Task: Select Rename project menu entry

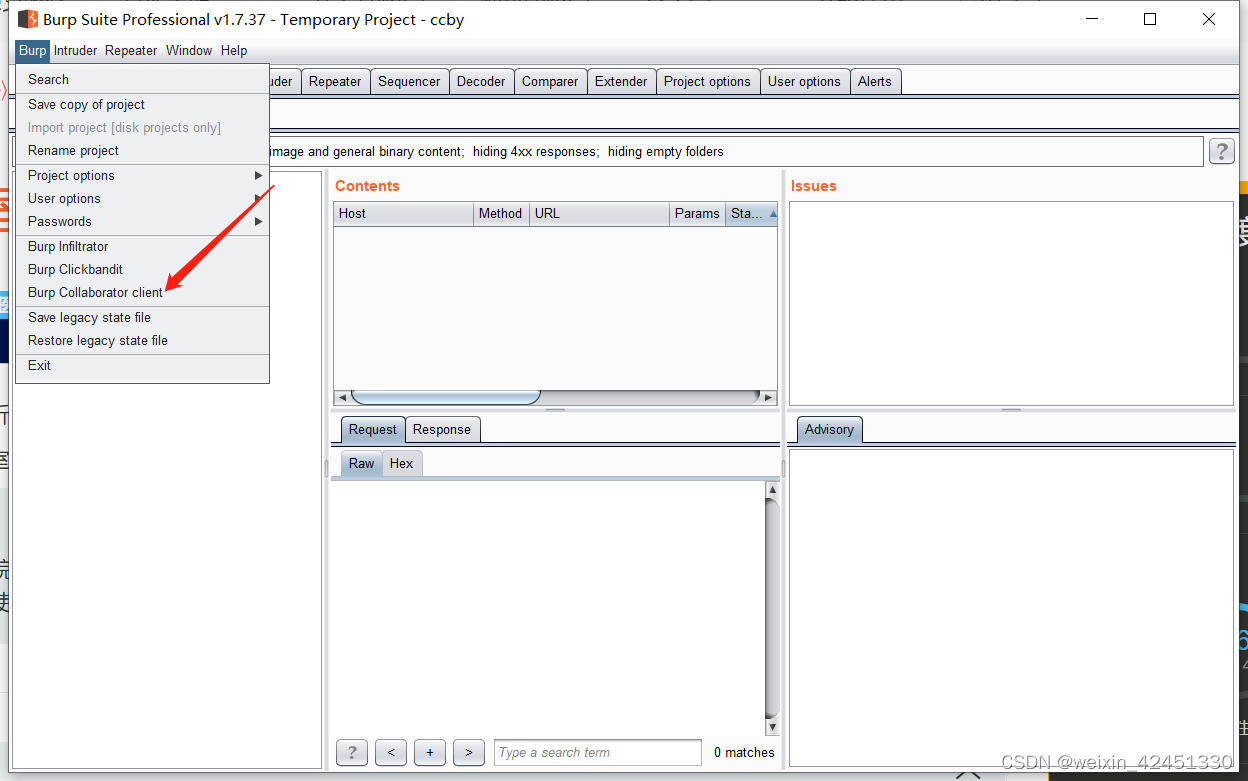Action: [142, 150]
